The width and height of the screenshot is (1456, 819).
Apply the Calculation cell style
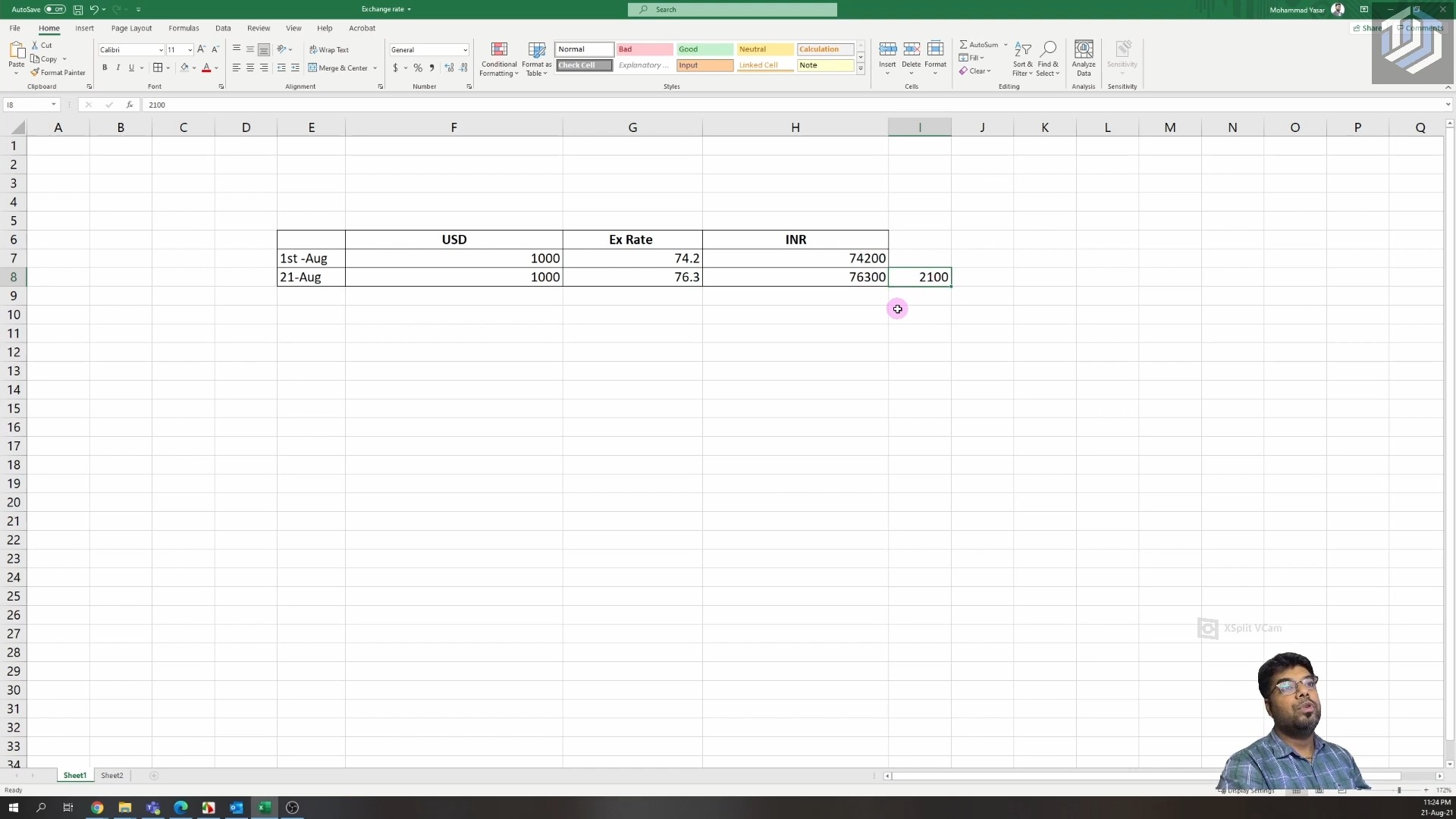coord(825,49)
